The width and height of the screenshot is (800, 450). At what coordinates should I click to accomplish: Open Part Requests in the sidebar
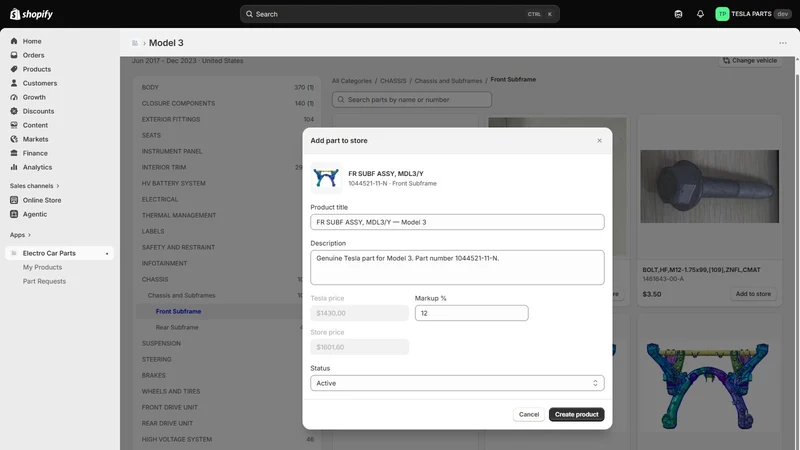click(x=44, y=281)
